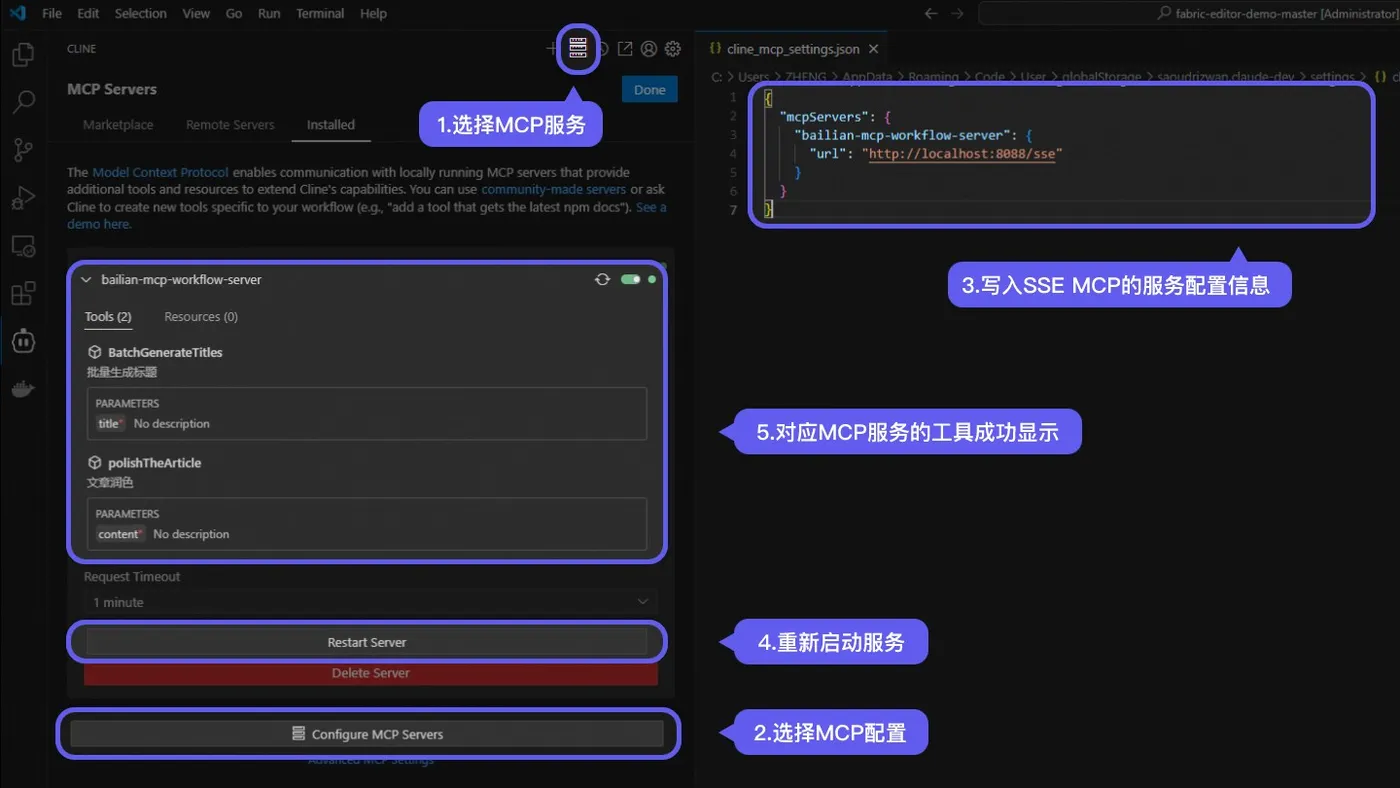The image size is (1400, 788).
Task: Click the Configure MCP Servers button
Action: point(367,734)
